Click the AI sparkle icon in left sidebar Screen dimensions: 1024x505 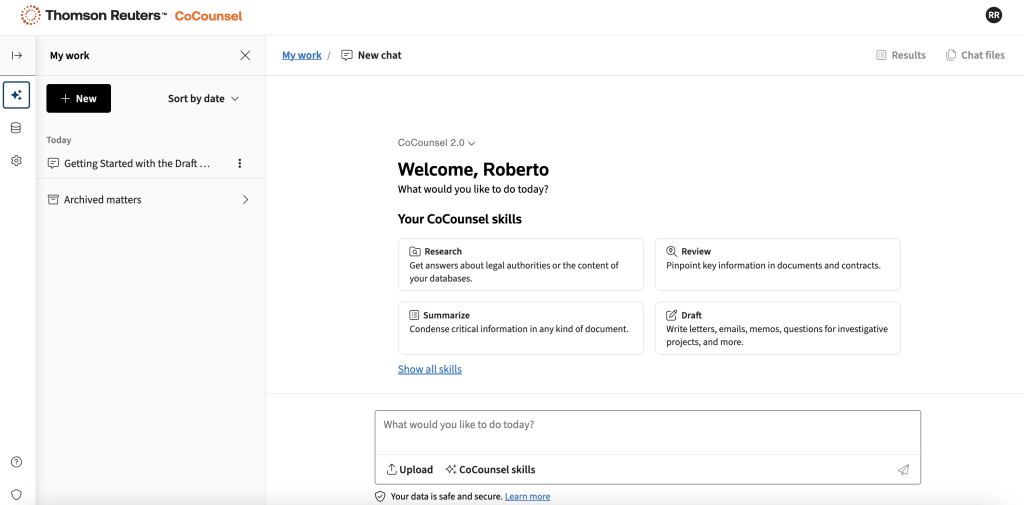click(x=16, y=96)
